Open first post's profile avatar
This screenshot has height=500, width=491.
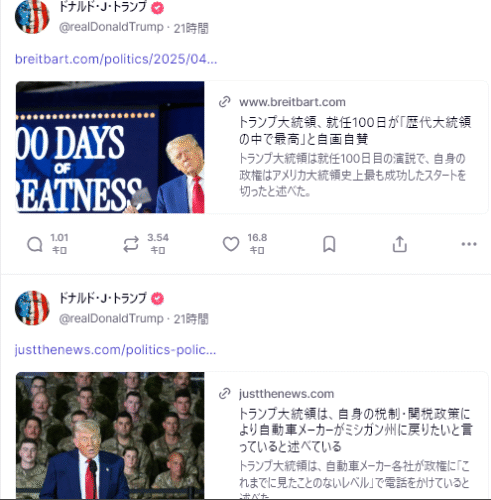pos(32,16)
